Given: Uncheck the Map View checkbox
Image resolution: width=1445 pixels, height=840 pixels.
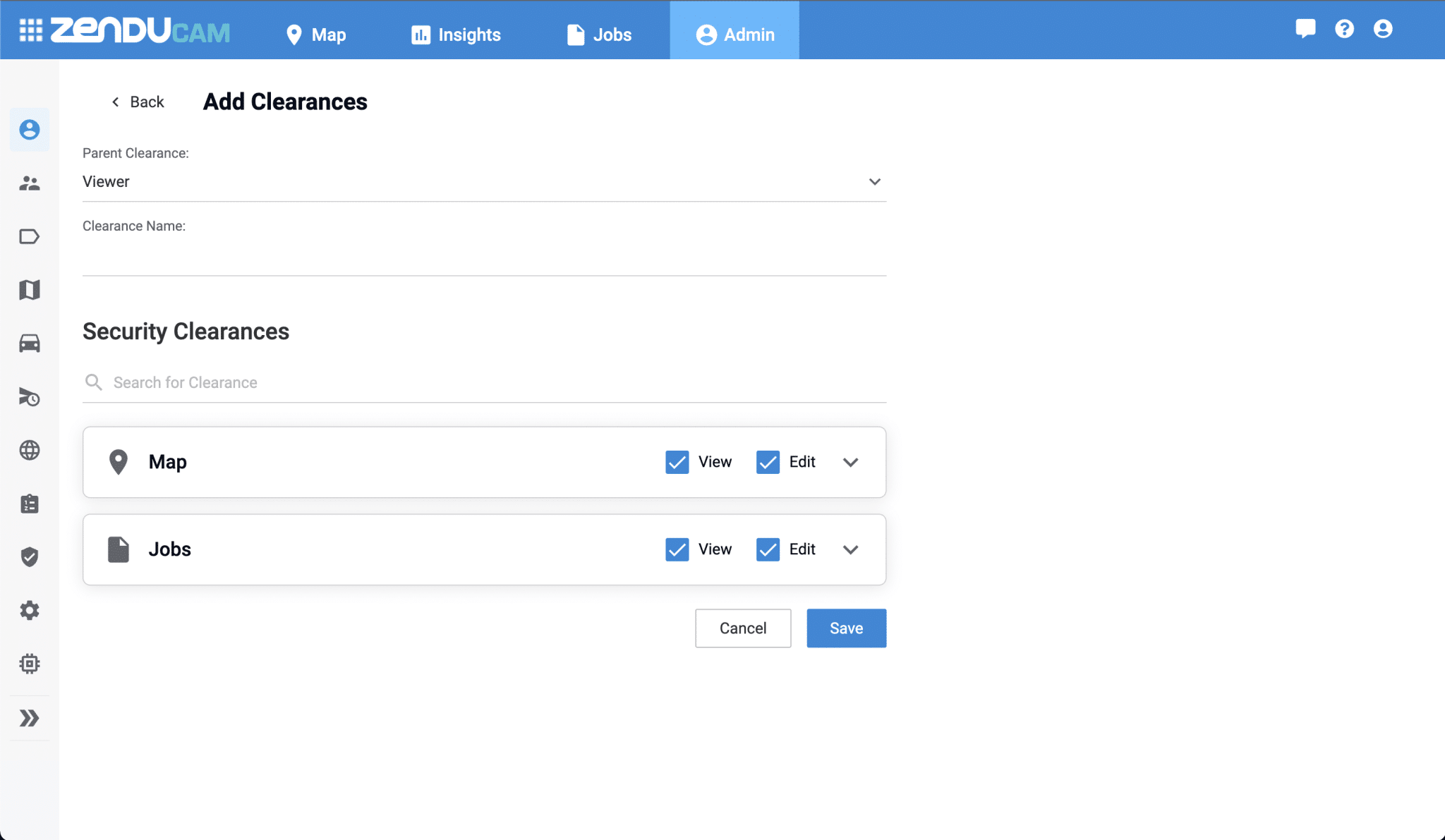Looking at the screenshot, I should click(x=677, y=462).
